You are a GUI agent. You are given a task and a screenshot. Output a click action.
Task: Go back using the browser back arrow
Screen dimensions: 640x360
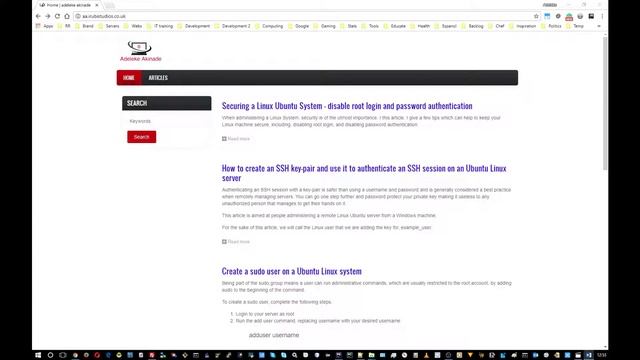pyautogui.click(x=38, y=16)
